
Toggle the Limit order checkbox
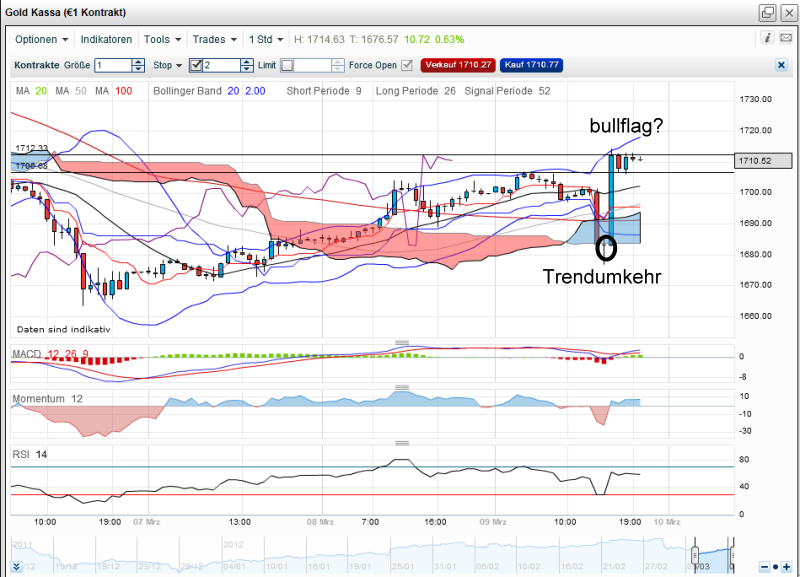coord(286,63)
